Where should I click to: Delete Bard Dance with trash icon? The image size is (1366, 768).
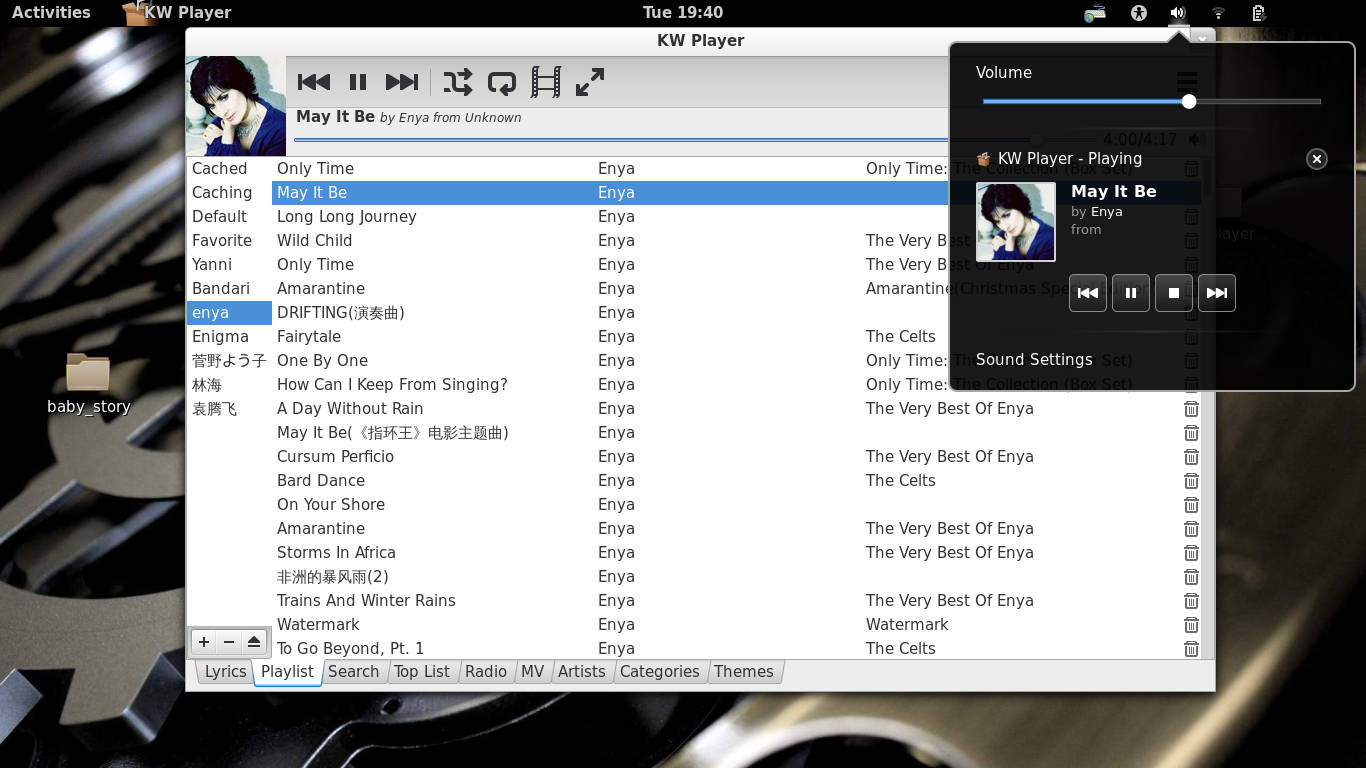coord(1191,481)
